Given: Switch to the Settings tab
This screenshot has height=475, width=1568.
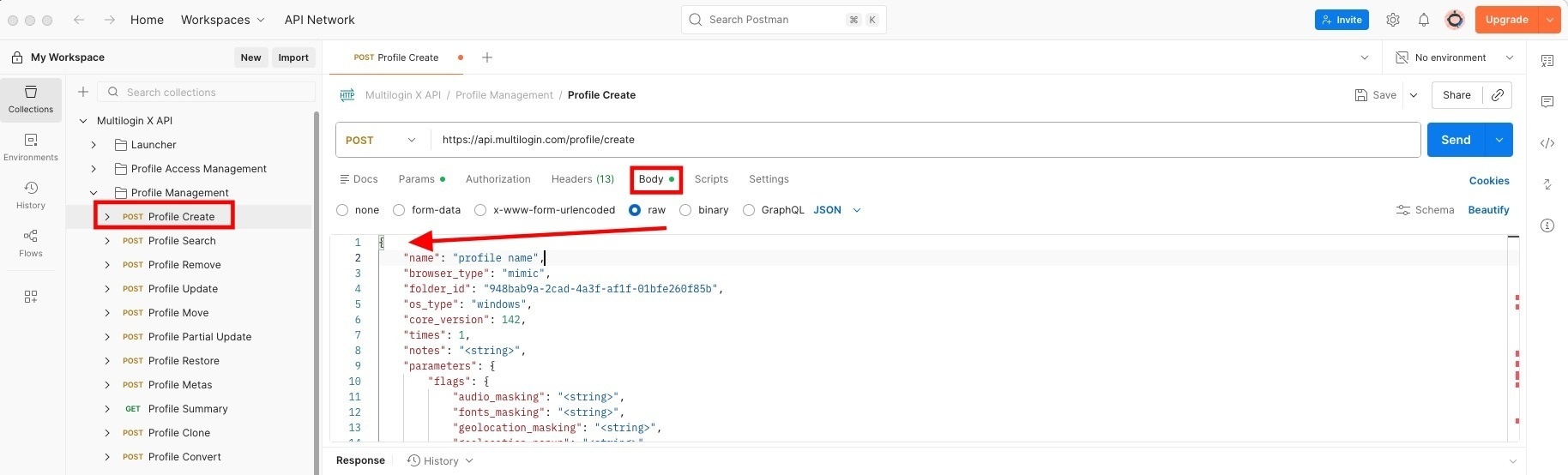Looking at the screenshot, I should click(x=769, y=179).
